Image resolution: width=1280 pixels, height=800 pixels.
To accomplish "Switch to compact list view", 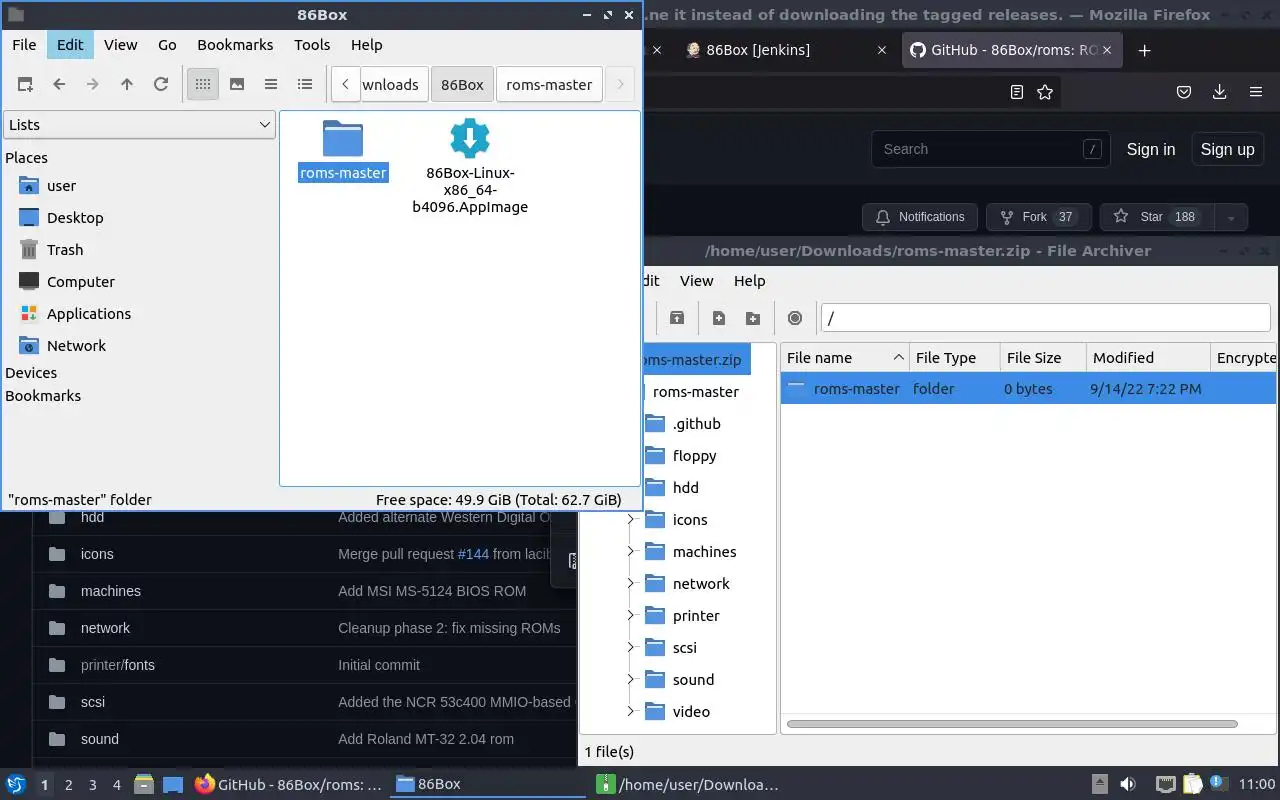I will coord(271,85).
